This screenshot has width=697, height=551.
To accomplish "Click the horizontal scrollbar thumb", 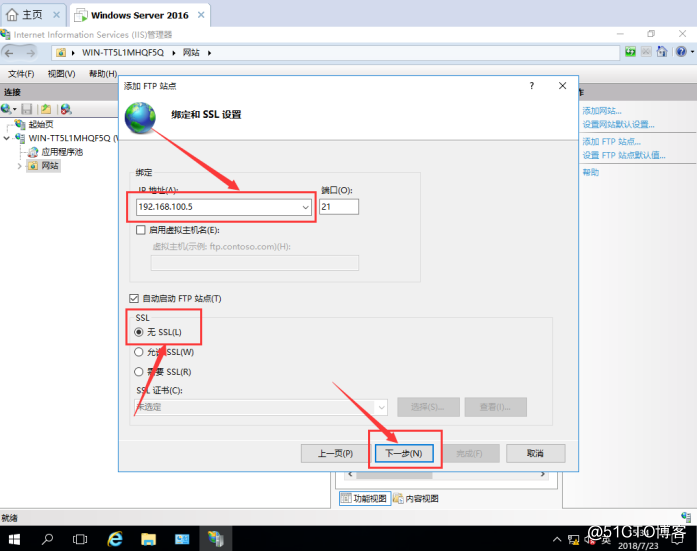I will pyautogui.click(x=394, y=475).
